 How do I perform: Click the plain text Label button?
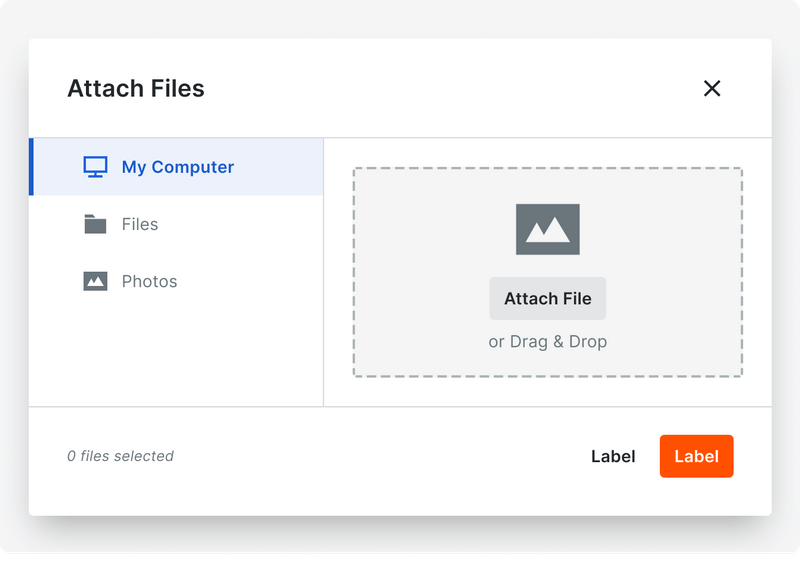[x=613, y=456]
